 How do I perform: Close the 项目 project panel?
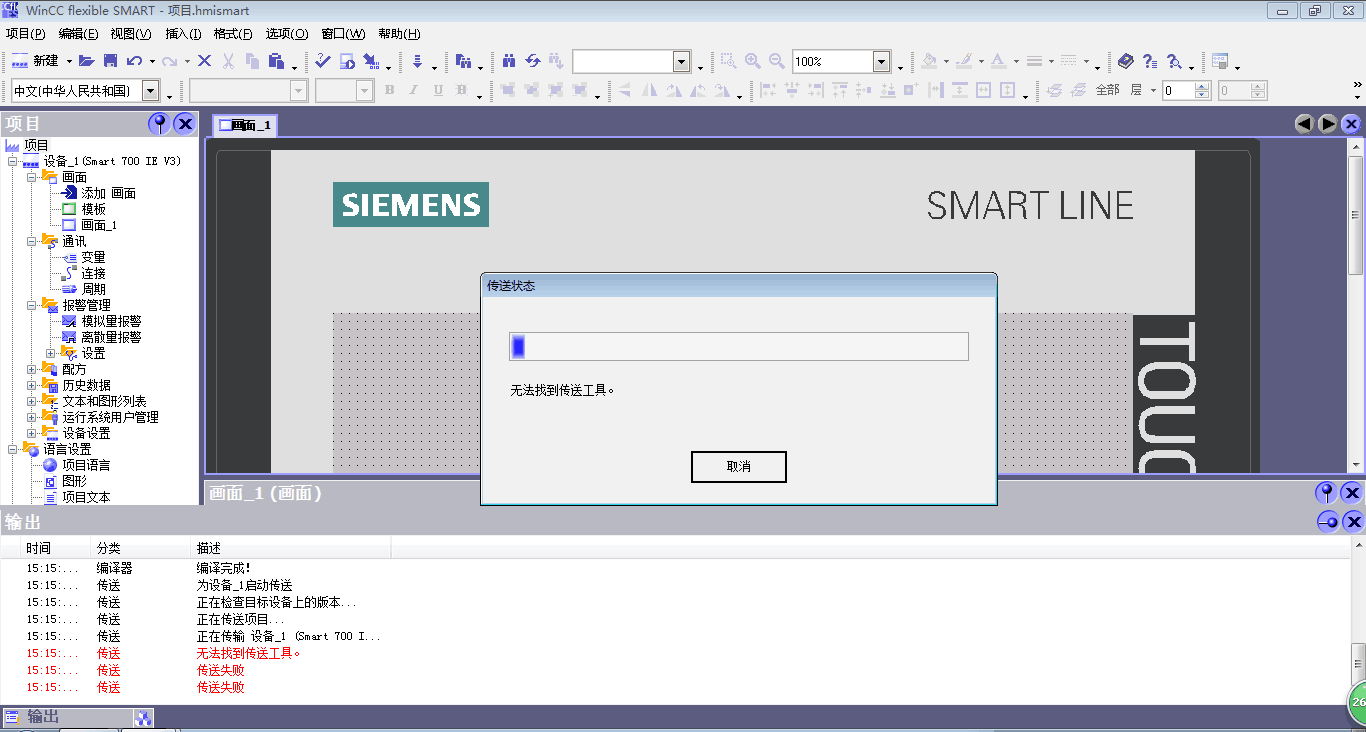185,124
